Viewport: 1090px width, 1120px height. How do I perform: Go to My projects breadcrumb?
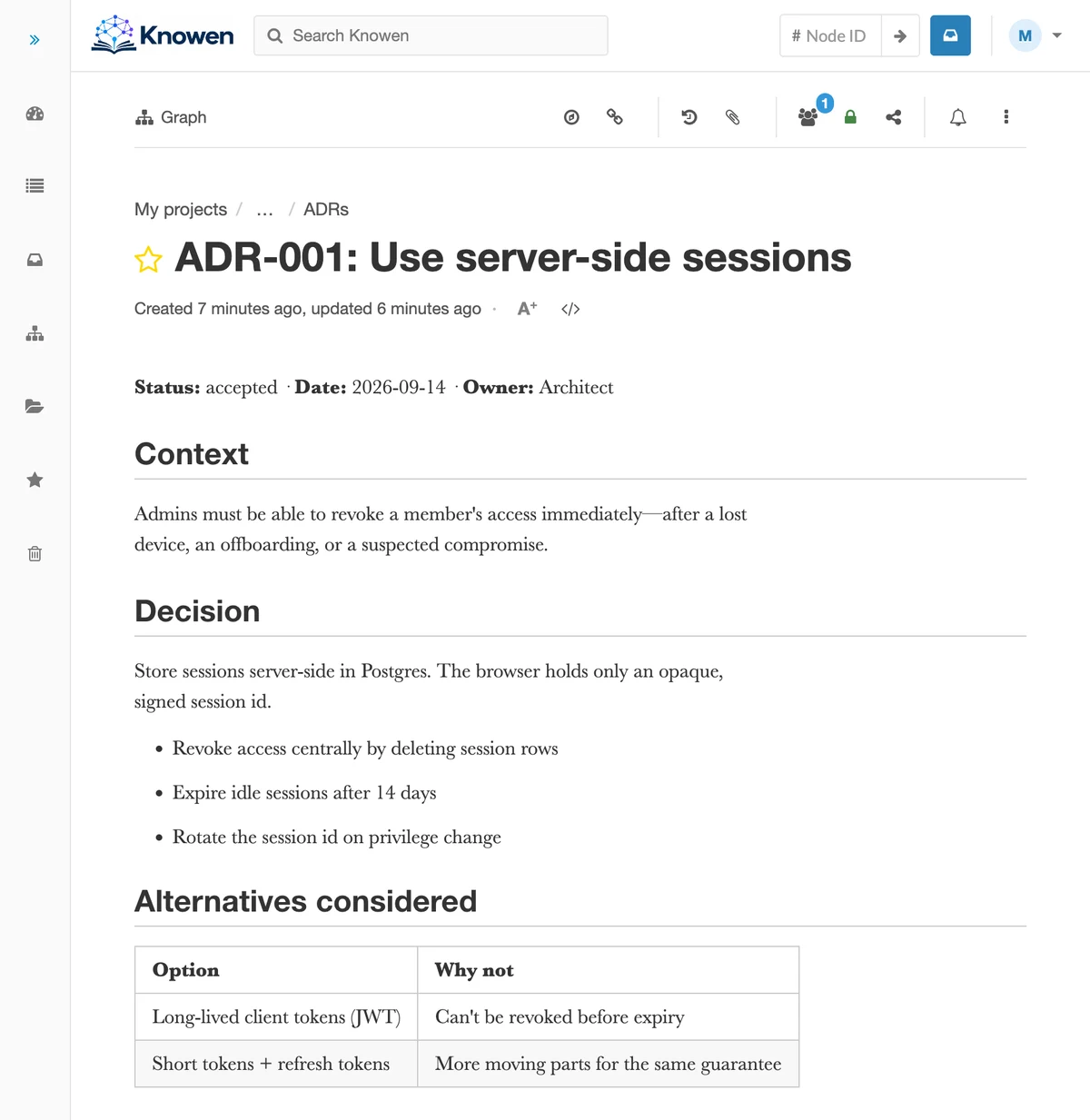(181, 209)
